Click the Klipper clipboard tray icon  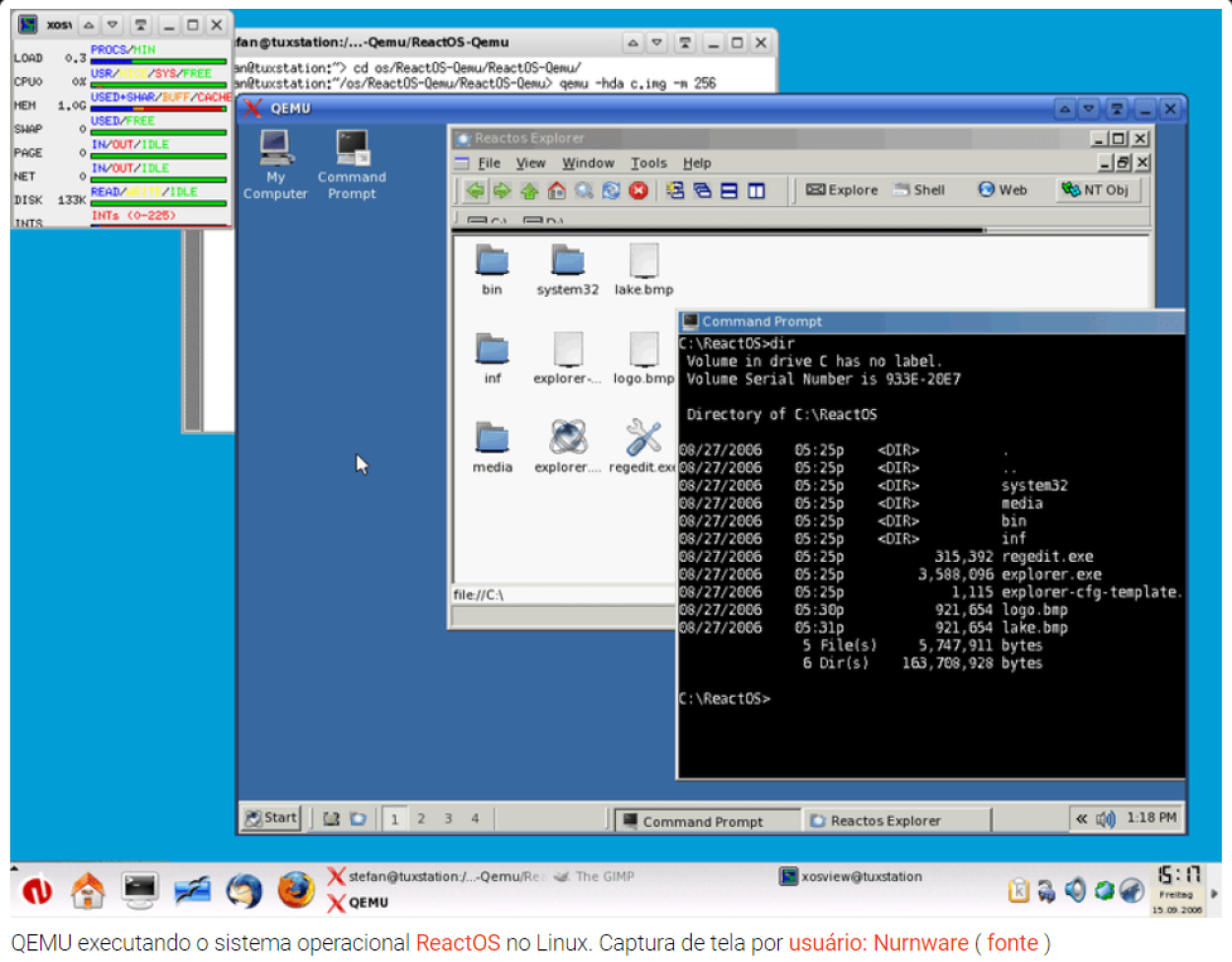tap(1019, 891)
